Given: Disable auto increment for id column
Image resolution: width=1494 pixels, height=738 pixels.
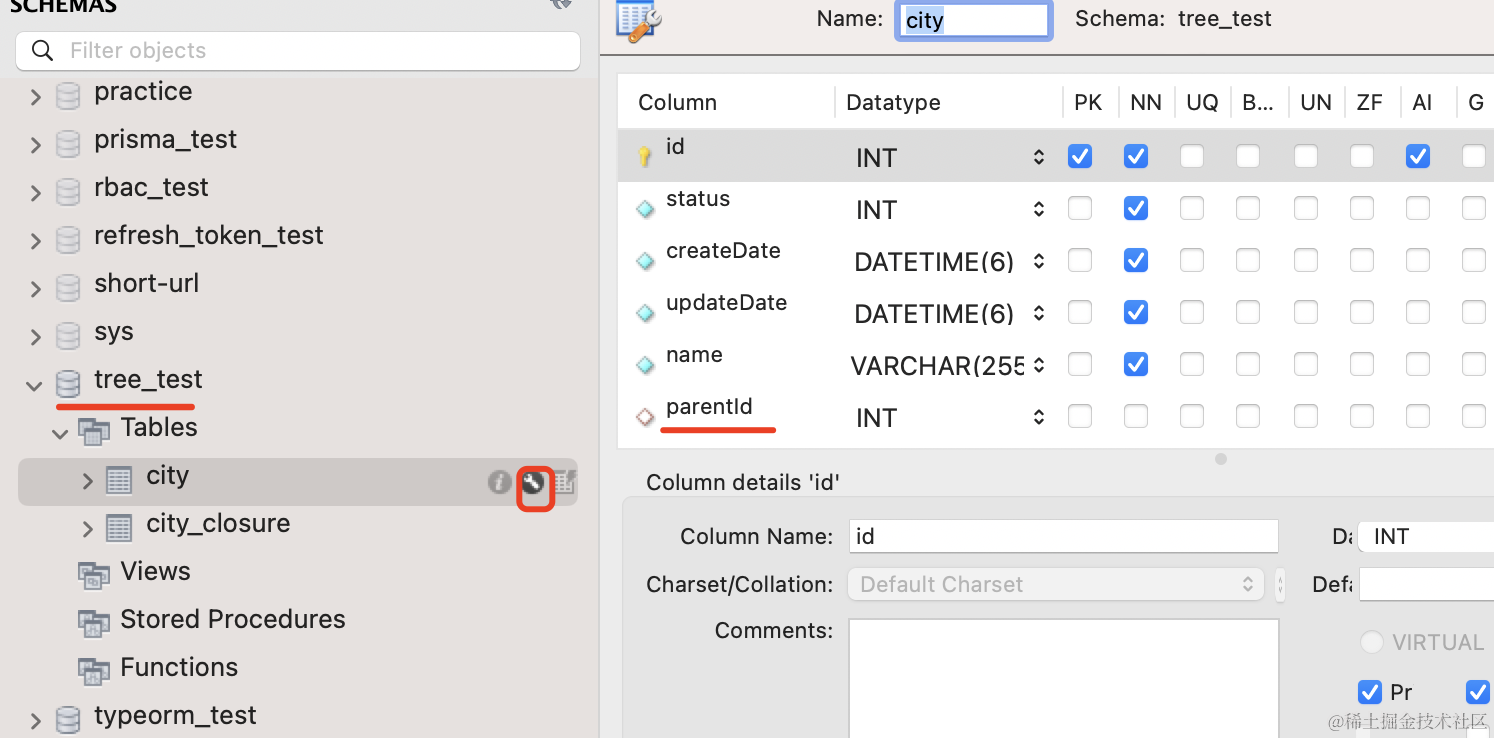Looking at the screenshot, I should pyautogui.click(x=1418, y=156).
